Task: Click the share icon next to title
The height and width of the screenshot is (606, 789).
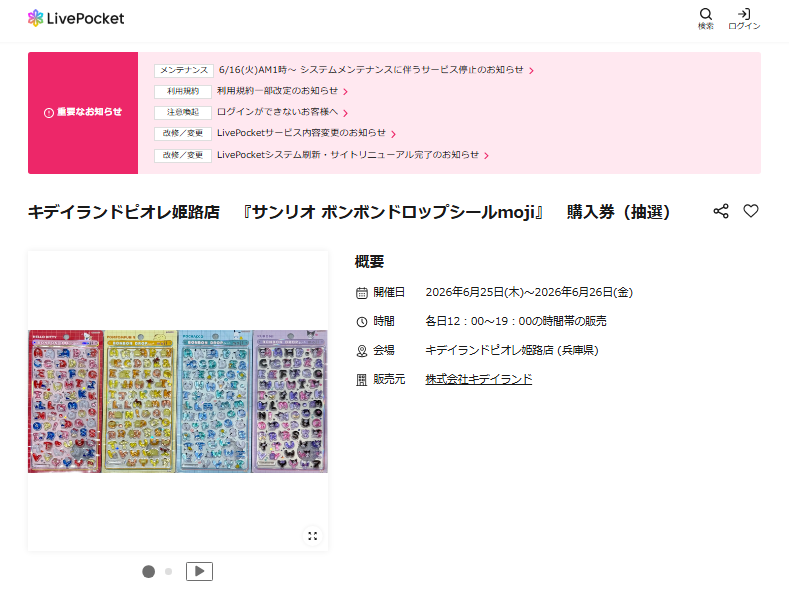Action: 721,211
